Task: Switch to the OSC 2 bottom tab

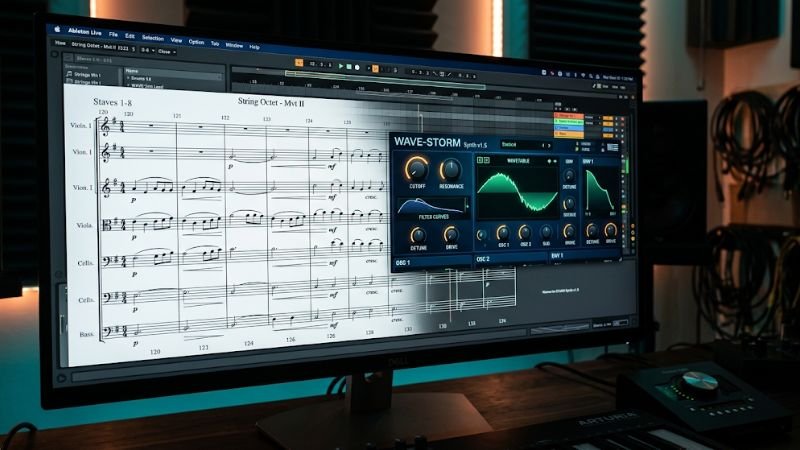Action: (510, 259)
